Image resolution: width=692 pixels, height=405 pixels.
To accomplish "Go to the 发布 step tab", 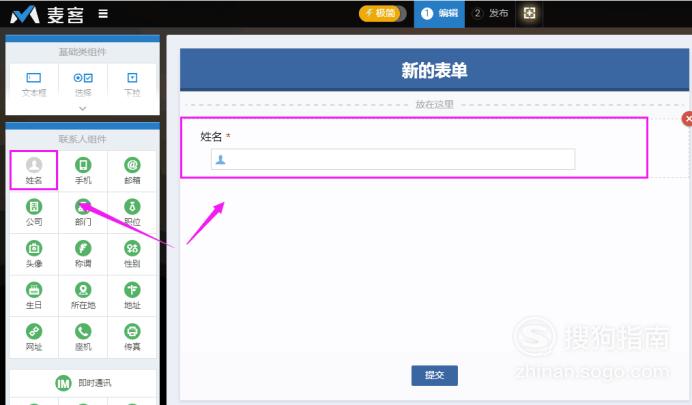I will [x=490, y=14].
